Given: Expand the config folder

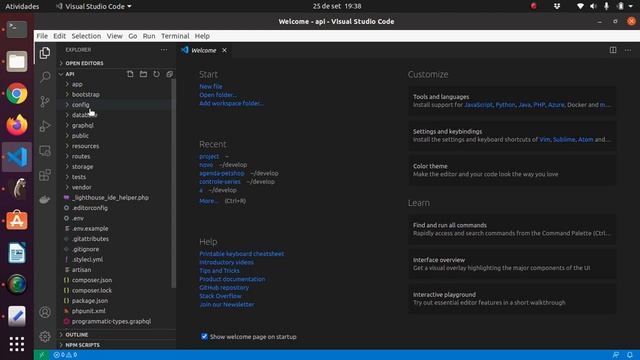Looking at the screenshot, I should 80,104.
